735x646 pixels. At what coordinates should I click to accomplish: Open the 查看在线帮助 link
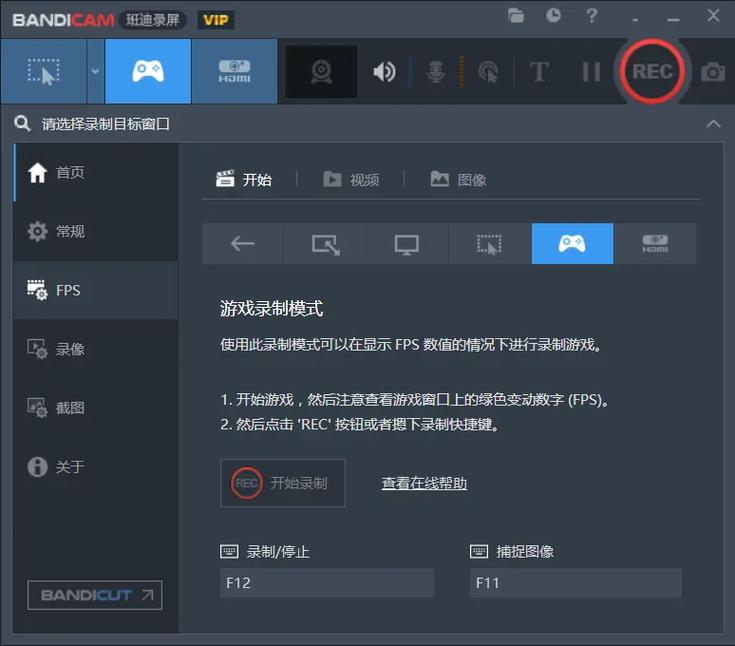click(x=424, y=484)
